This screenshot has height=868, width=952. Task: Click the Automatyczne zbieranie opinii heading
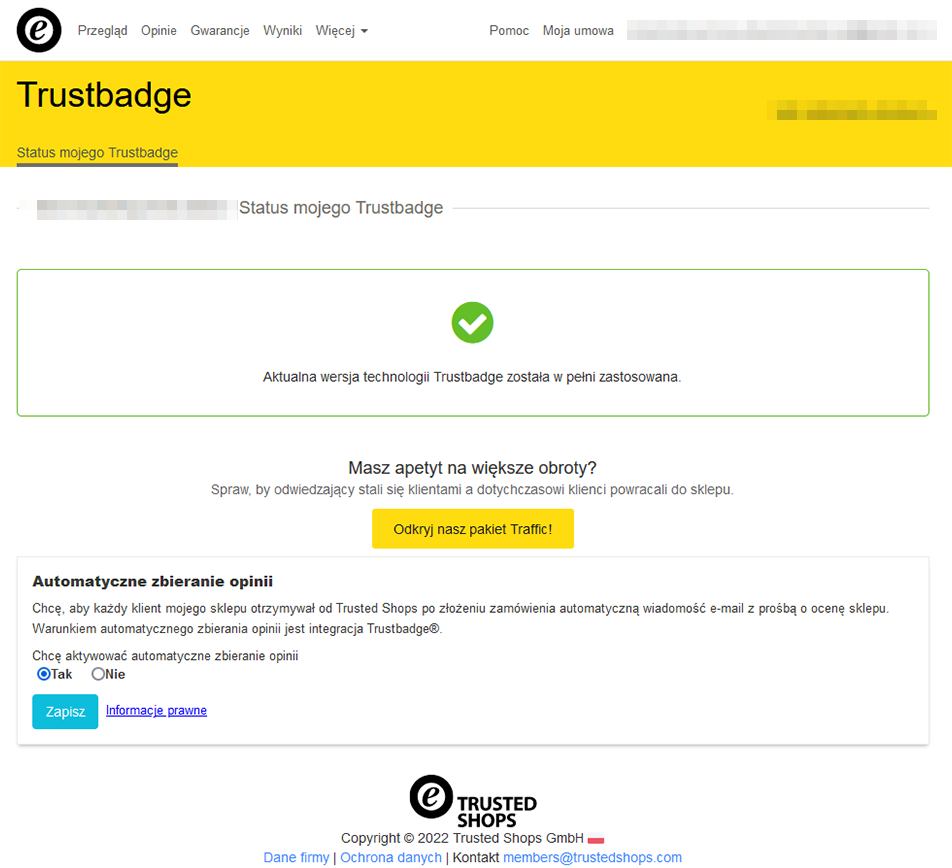coord(152,581)
